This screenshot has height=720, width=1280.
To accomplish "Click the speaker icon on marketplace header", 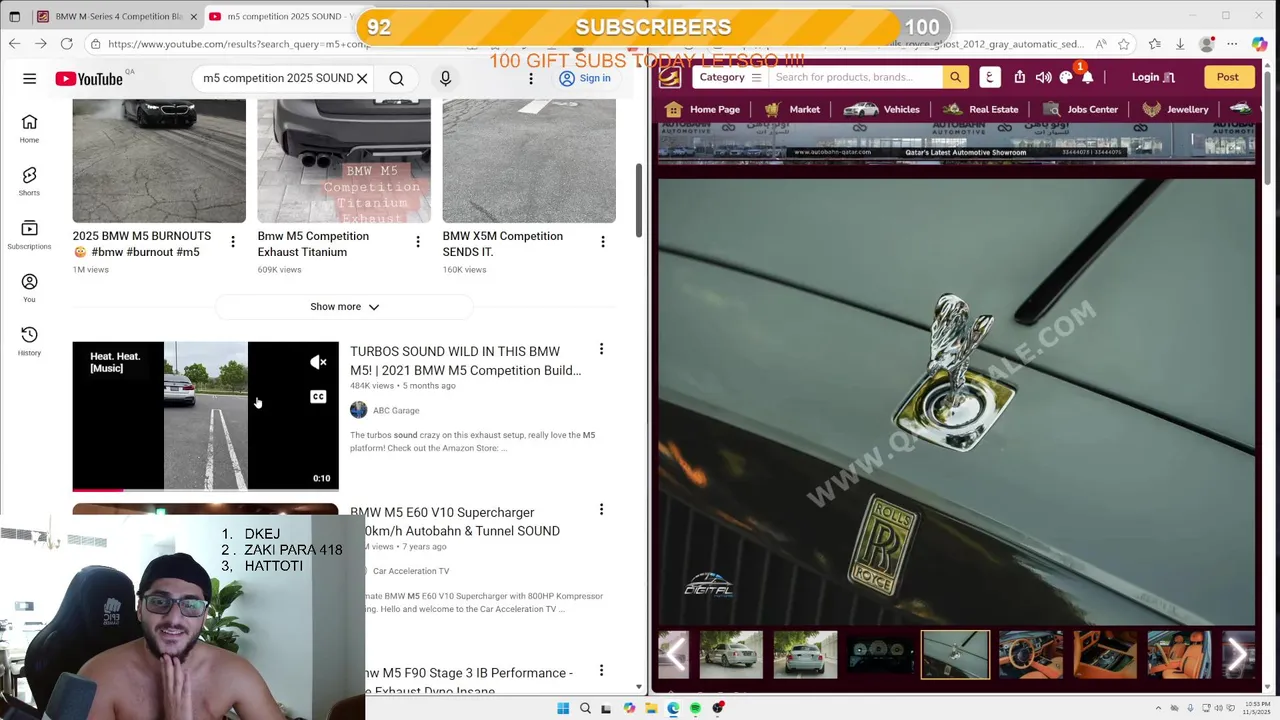I will click(x=1043, y=77).
